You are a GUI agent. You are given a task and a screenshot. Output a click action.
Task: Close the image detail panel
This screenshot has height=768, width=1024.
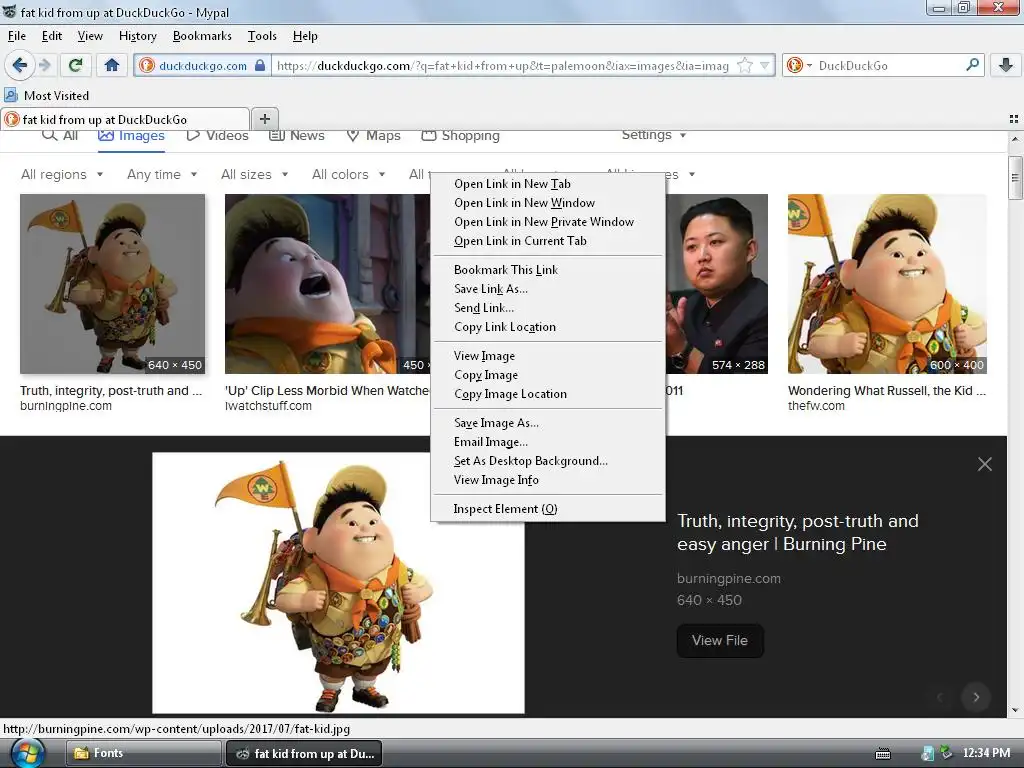click(x=985, y=464)
